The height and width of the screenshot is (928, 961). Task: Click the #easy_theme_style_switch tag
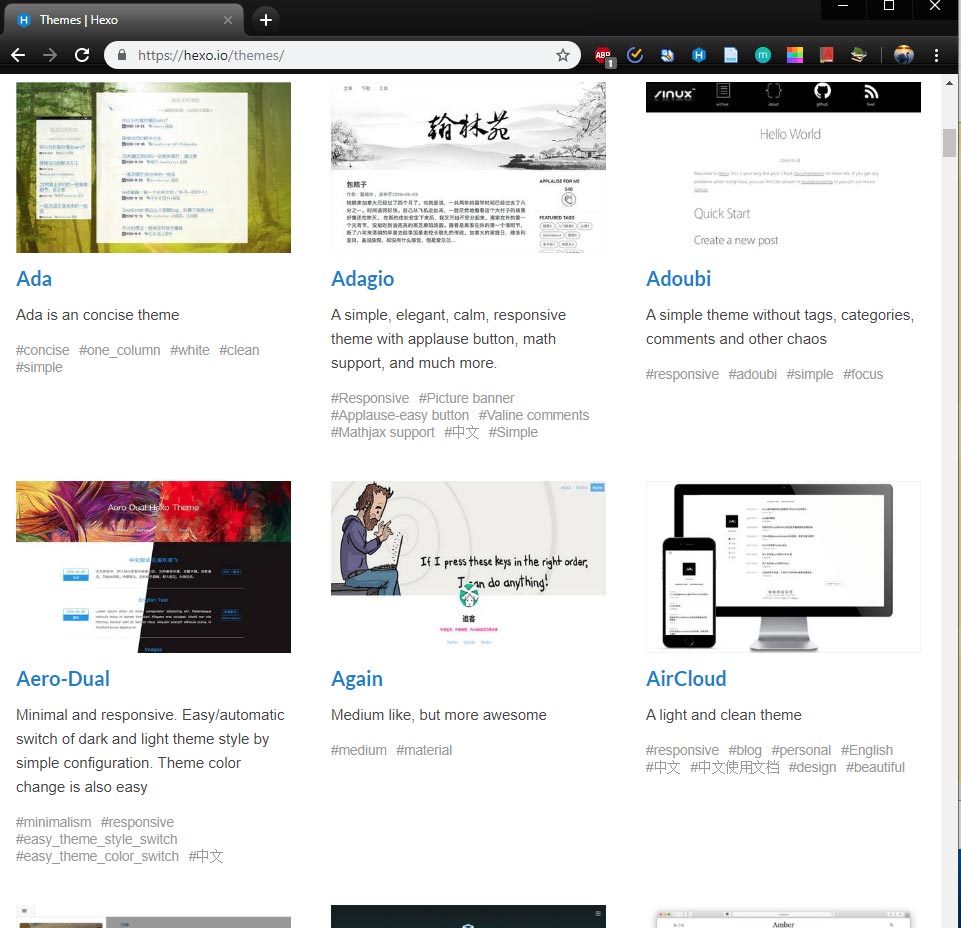tap(96, 839)
